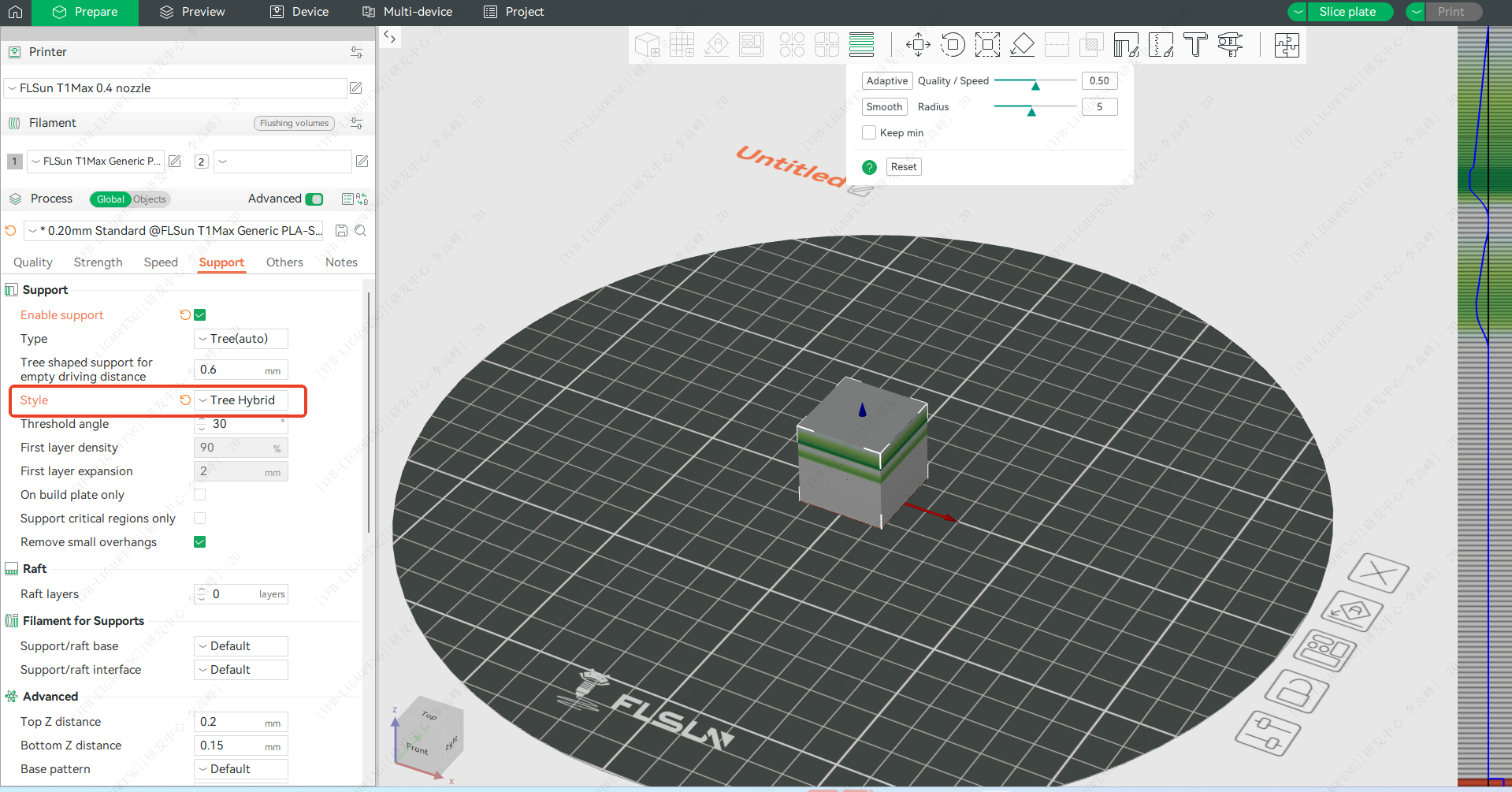Click the Split to objects icon
Viewport: 1512px width, 792px height.
coord(792,45)
